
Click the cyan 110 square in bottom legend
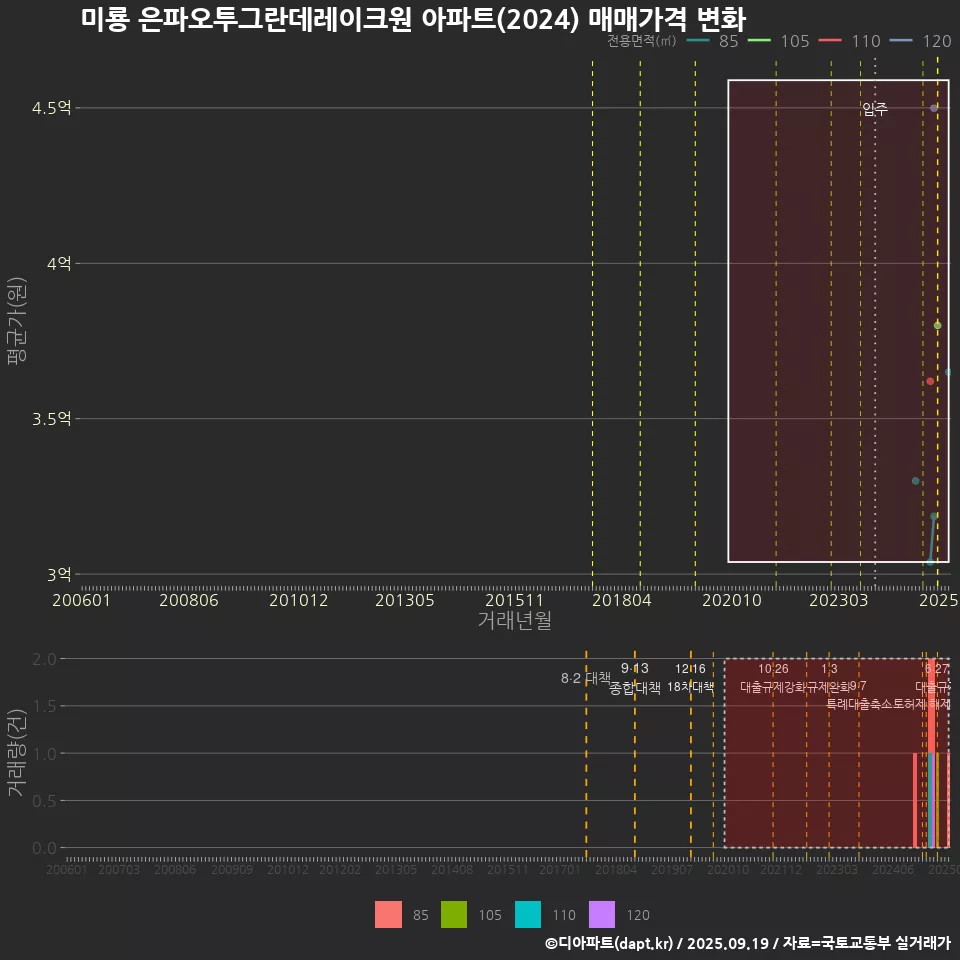click(x=528, y=914)
